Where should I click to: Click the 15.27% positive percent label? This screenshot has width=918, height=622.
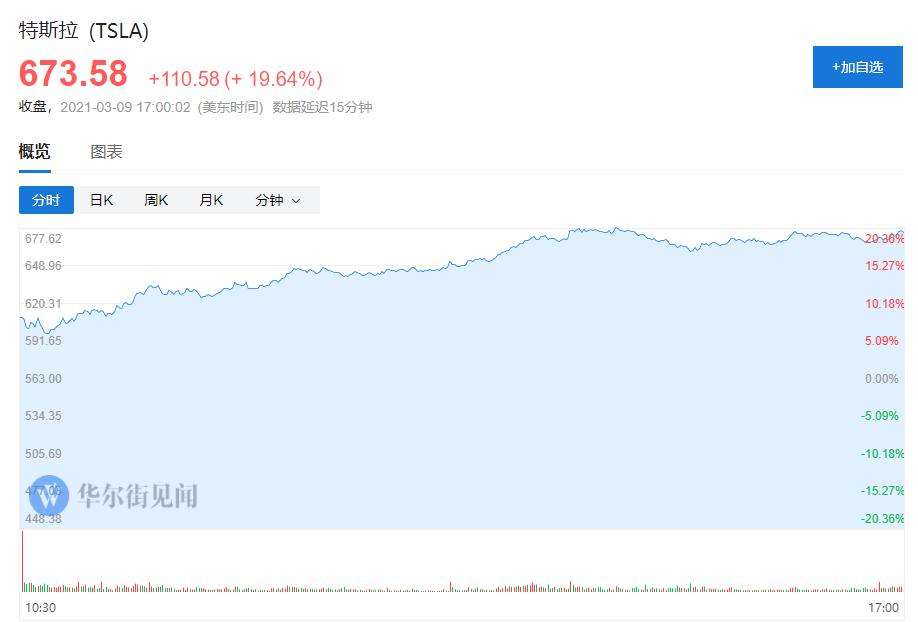885,265
